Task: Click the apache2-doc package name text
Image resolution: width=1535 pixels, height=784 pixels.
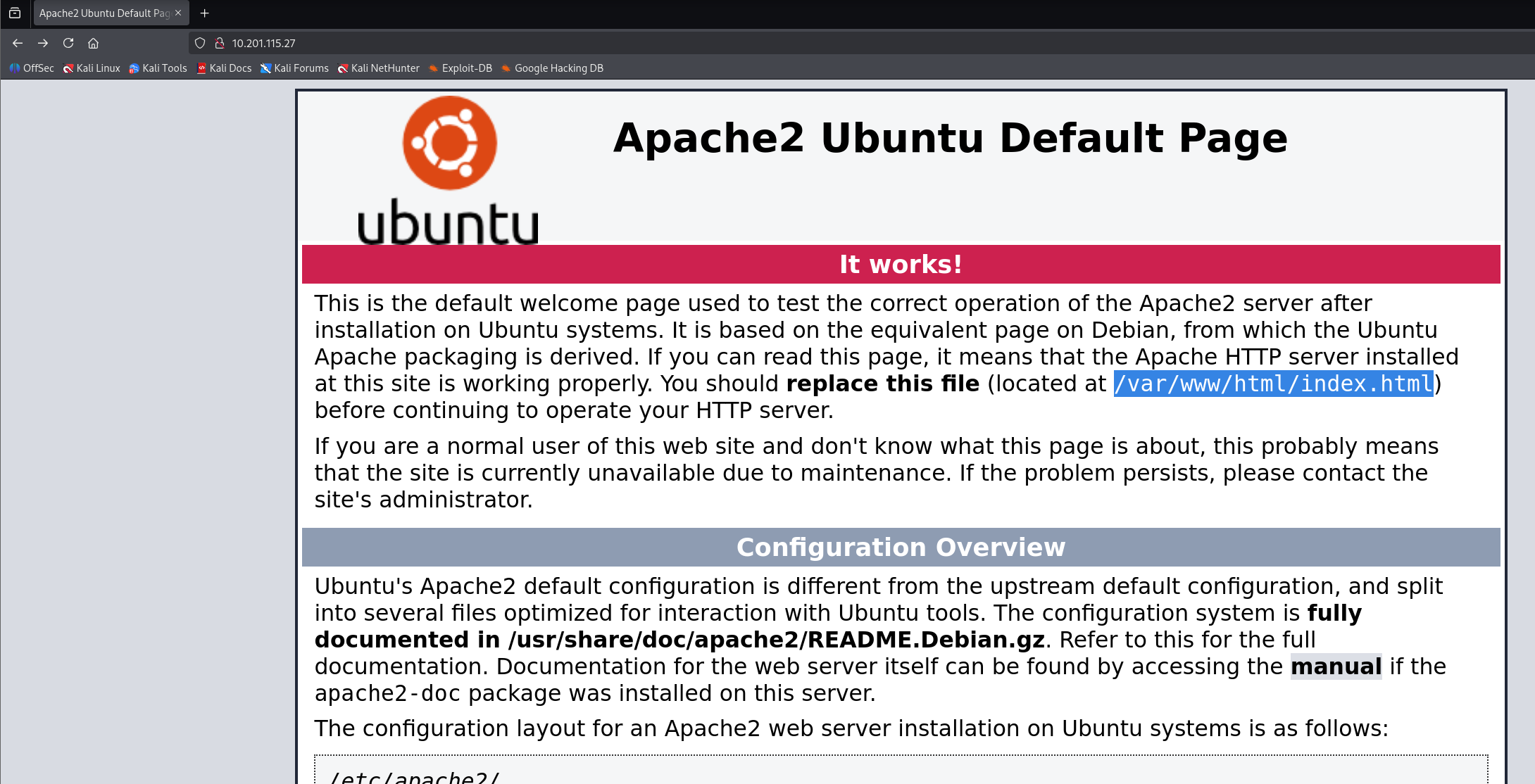Action: tap(388, 693)
